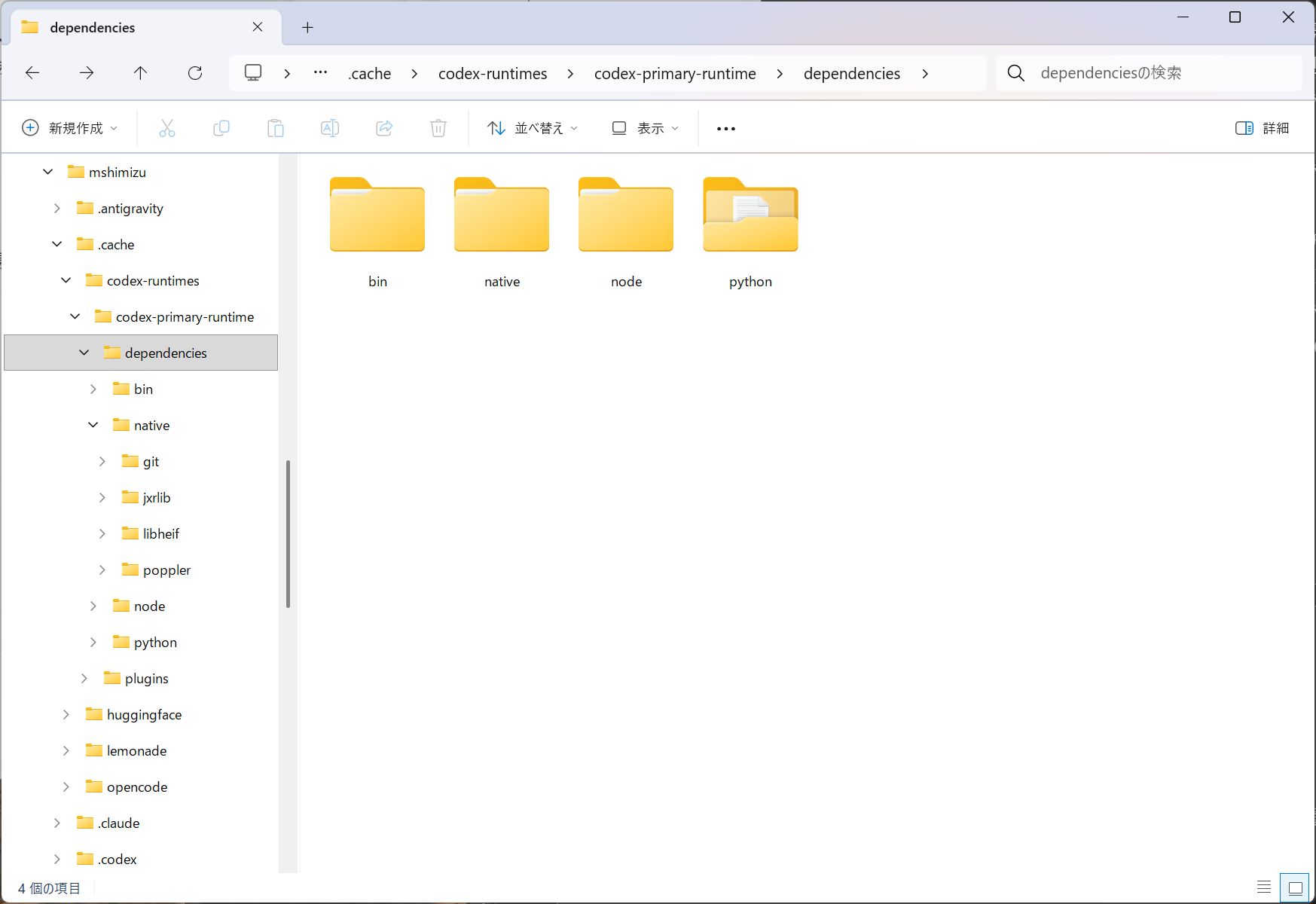1316x904 pixels.
Task: Select lemonade in the navigation tree
Action: 136,750
